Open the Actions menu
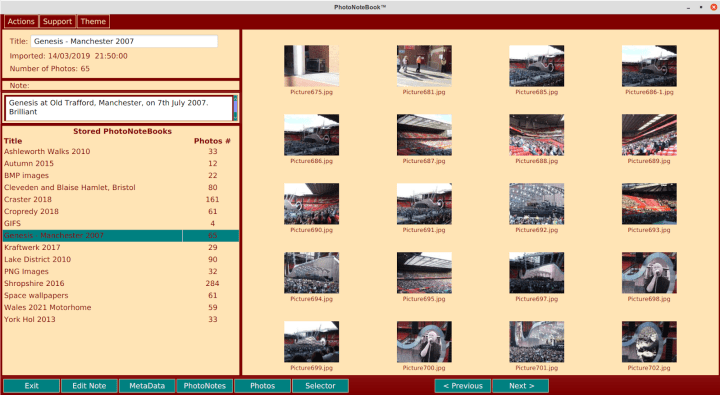This screenshot has width=720, height=395. 21,22
